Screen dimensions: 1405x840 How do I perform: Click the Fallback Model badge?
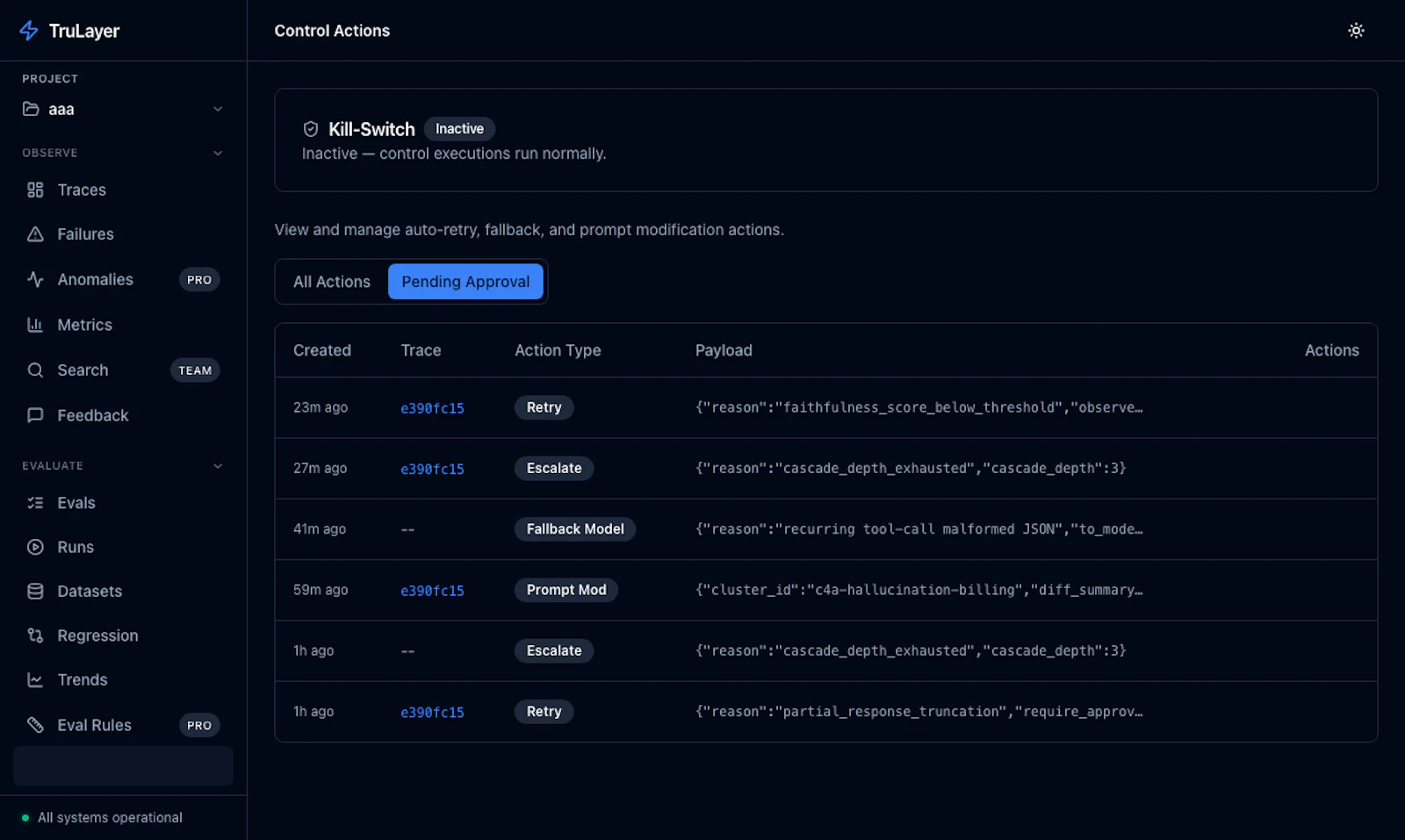tap(575, 529)
